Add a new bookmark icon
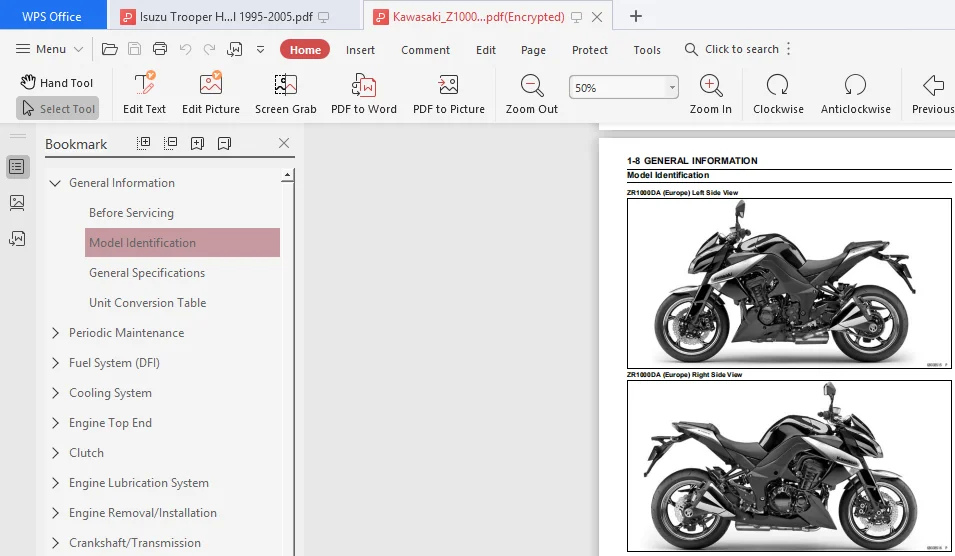The width and height of the screenshot is (955, 556). coord(197,143)
